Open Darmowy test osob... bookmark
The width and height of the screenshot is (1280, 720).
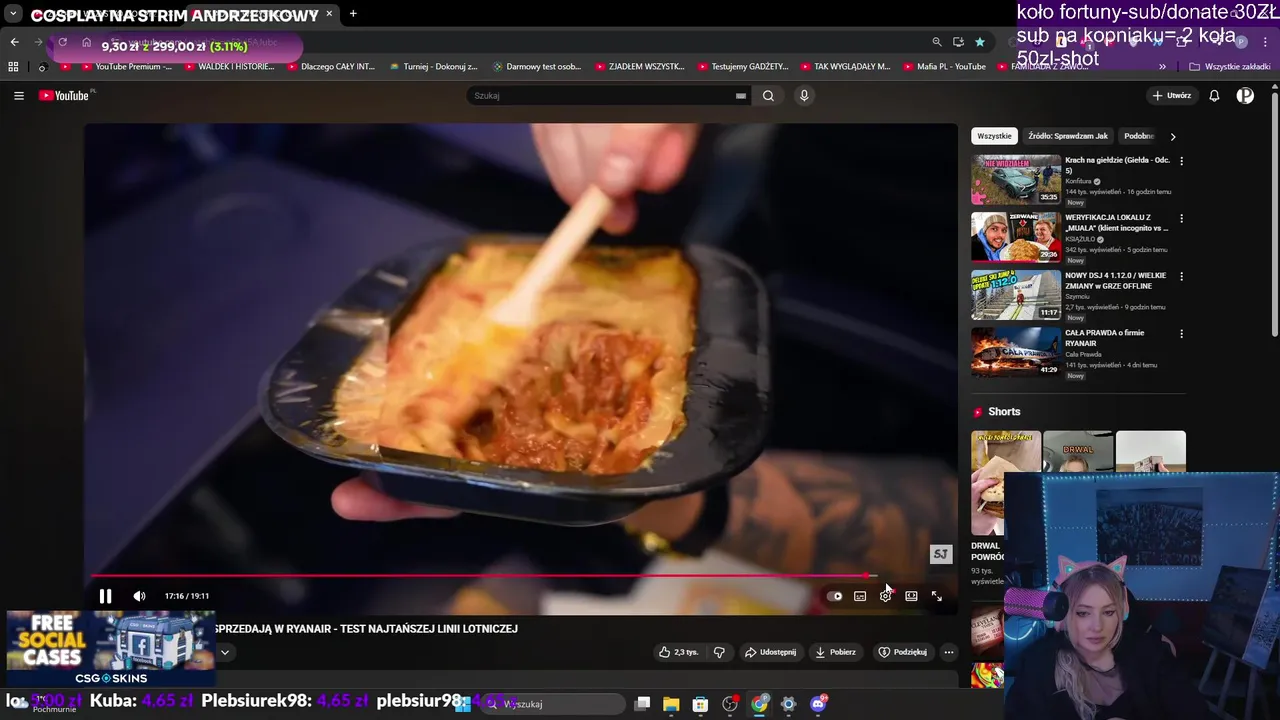[x=536, y=67]
